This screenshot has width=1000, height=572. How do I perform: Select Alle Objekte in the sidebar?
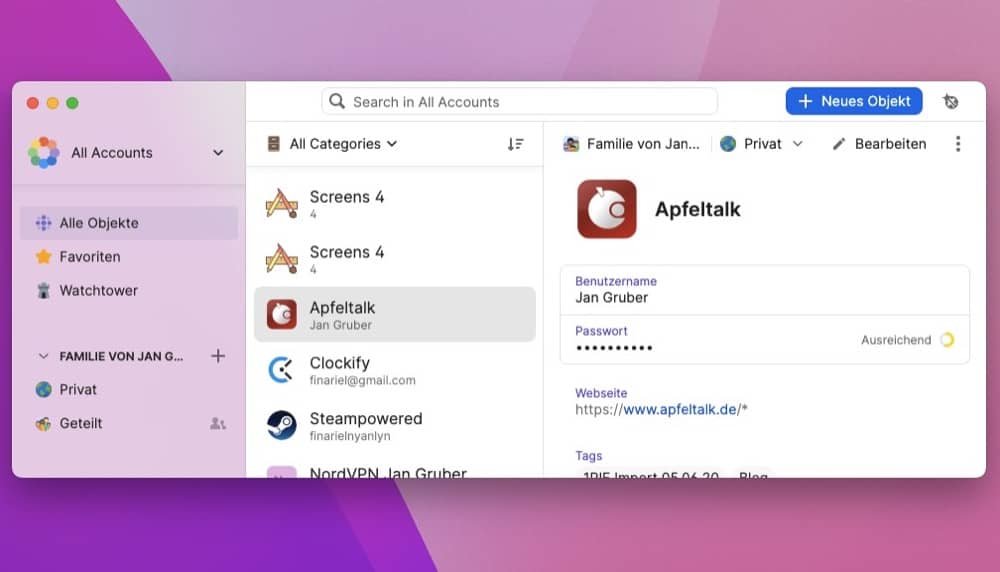tap(129, 223)
